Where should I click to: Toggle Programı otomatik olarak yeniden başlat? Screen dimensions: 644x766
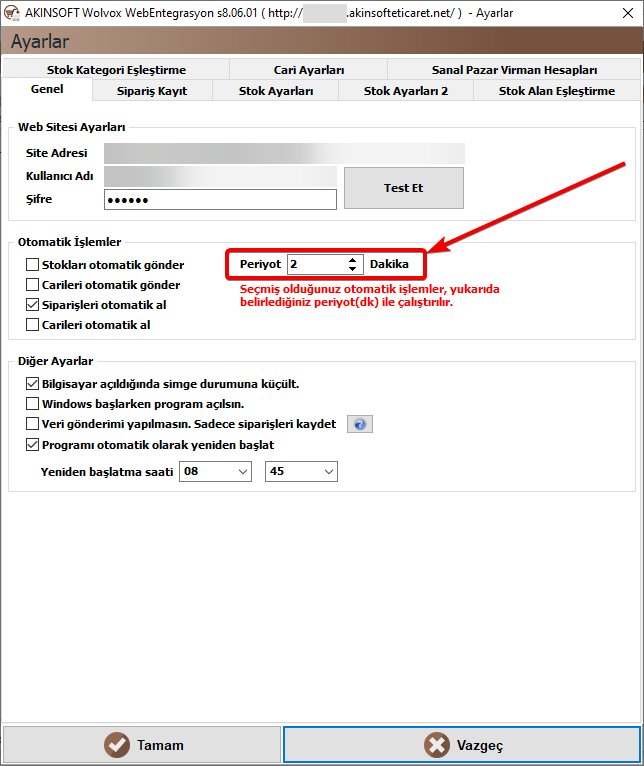[32, 445]
